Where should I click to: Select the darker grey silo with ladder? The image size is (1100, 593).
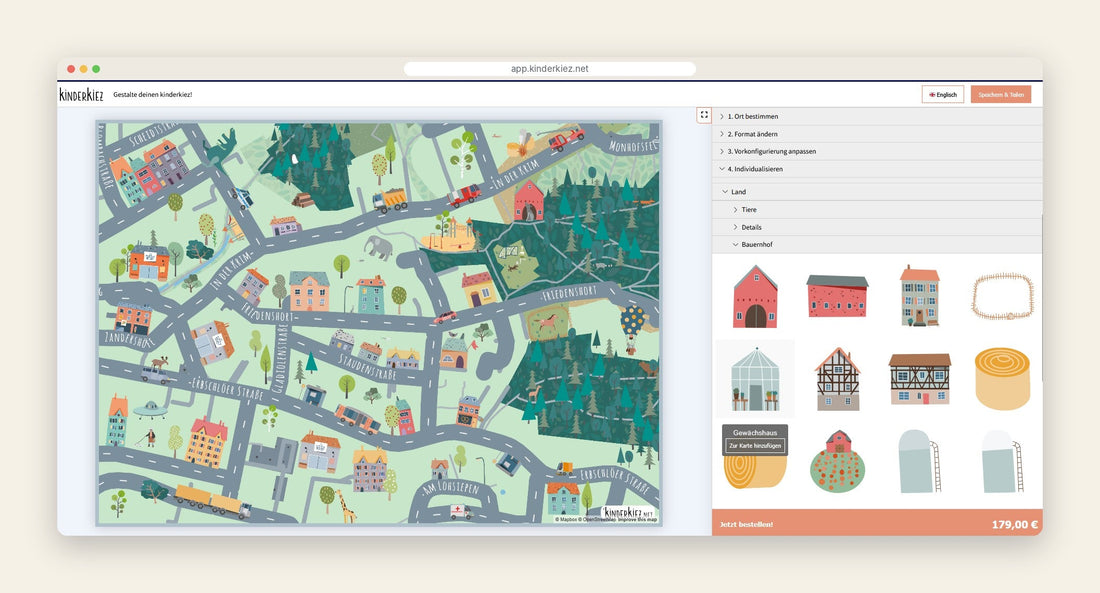click(920, 461)
